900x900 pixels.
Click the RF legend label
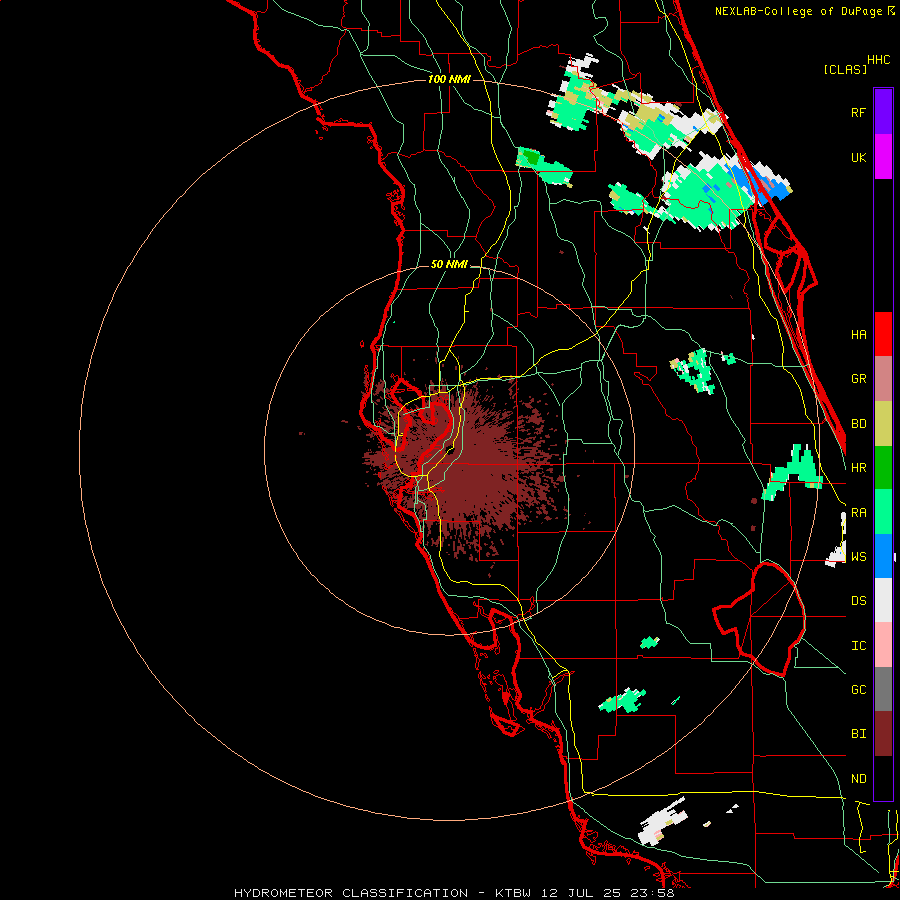858,112
